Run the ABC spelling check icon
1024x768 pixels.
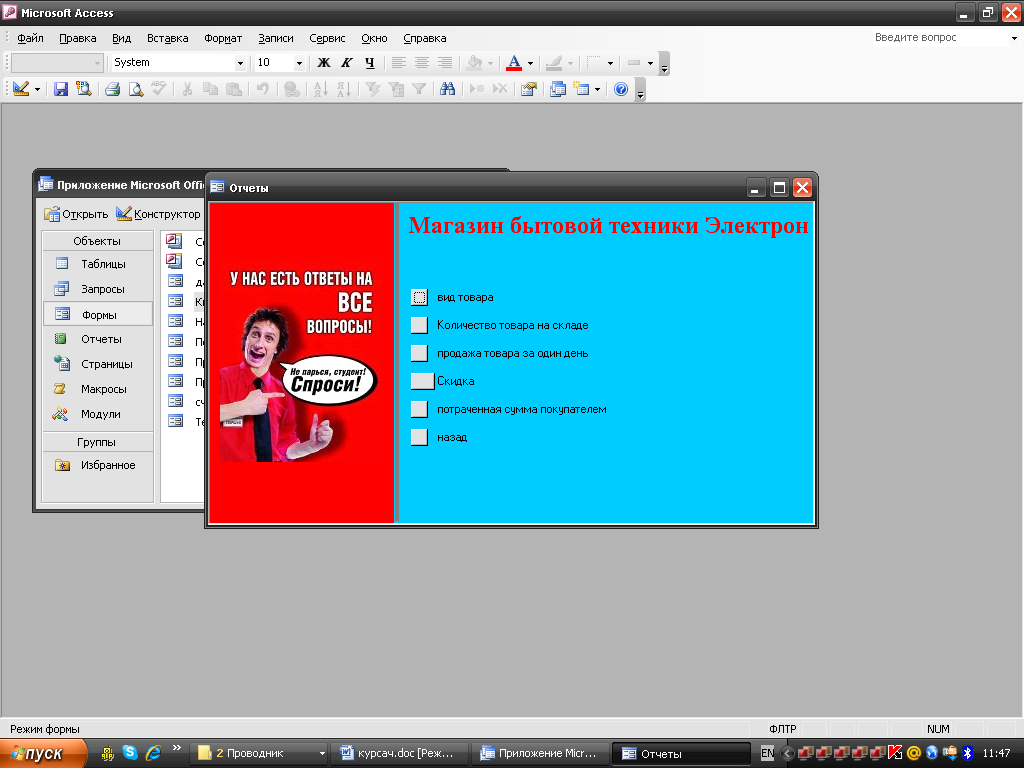click(159, 89)
